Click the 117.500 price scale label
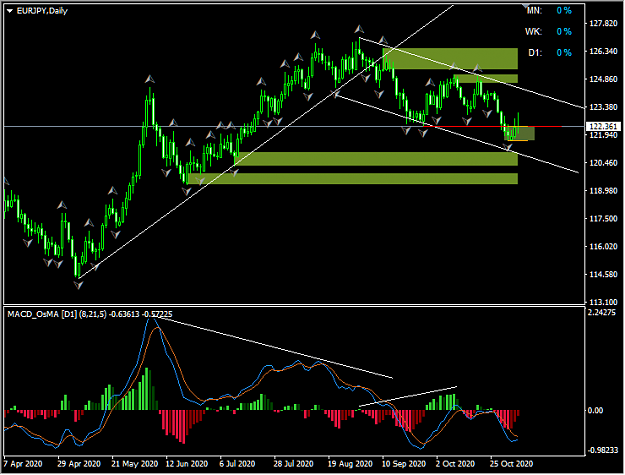Image resolution: width=625 pixels, height=475 pixels. [x=603, y=219]
